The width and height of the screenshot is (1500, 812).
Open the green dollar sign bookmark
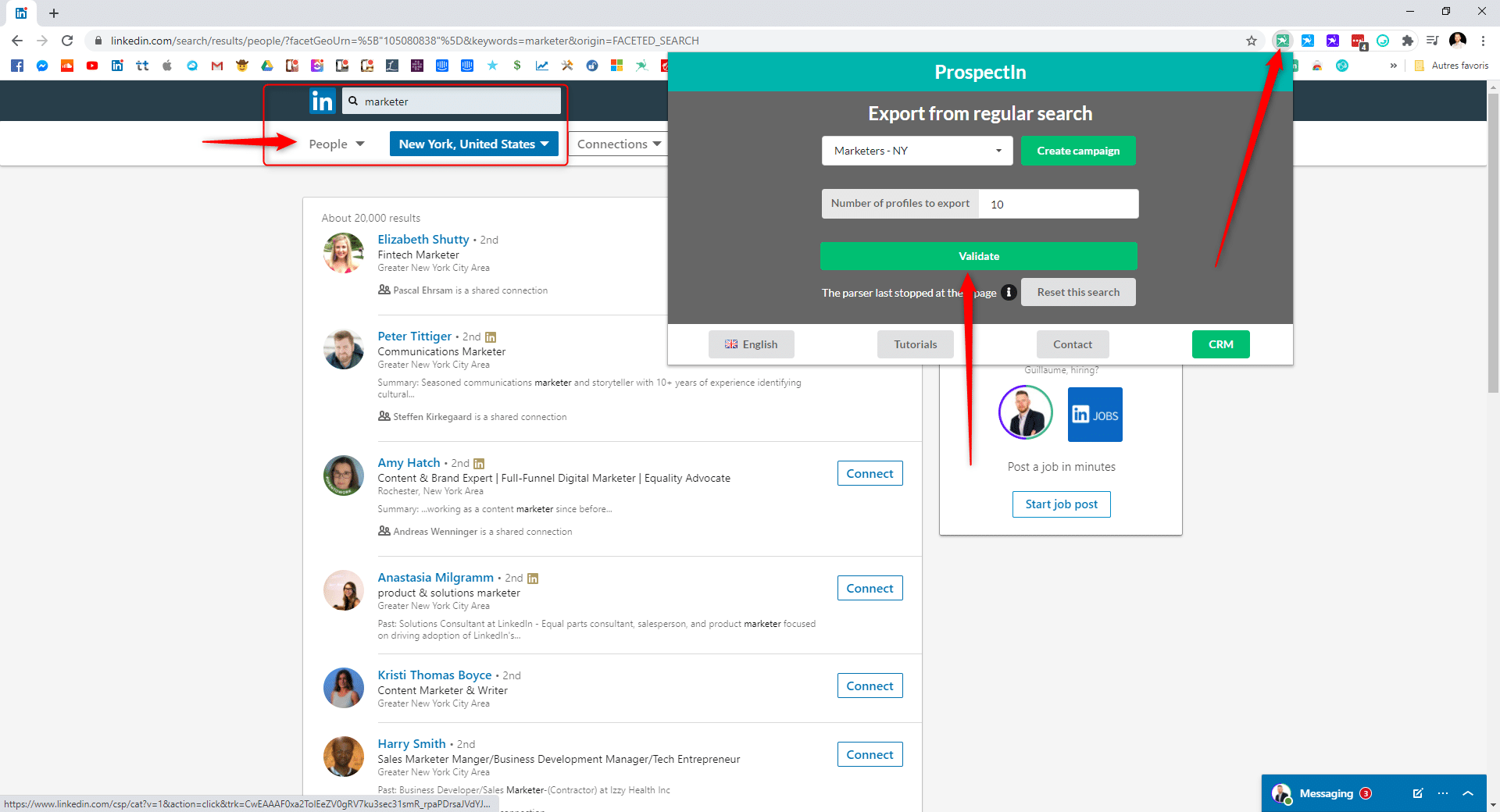tap(517, 66)
